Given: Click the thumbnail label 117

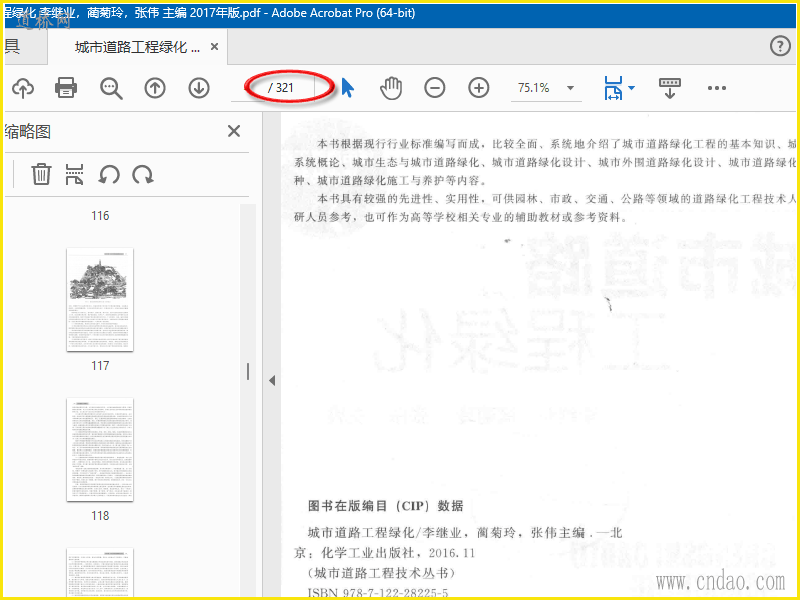Looking at the screenshot, I should click(x=100, y=365).
